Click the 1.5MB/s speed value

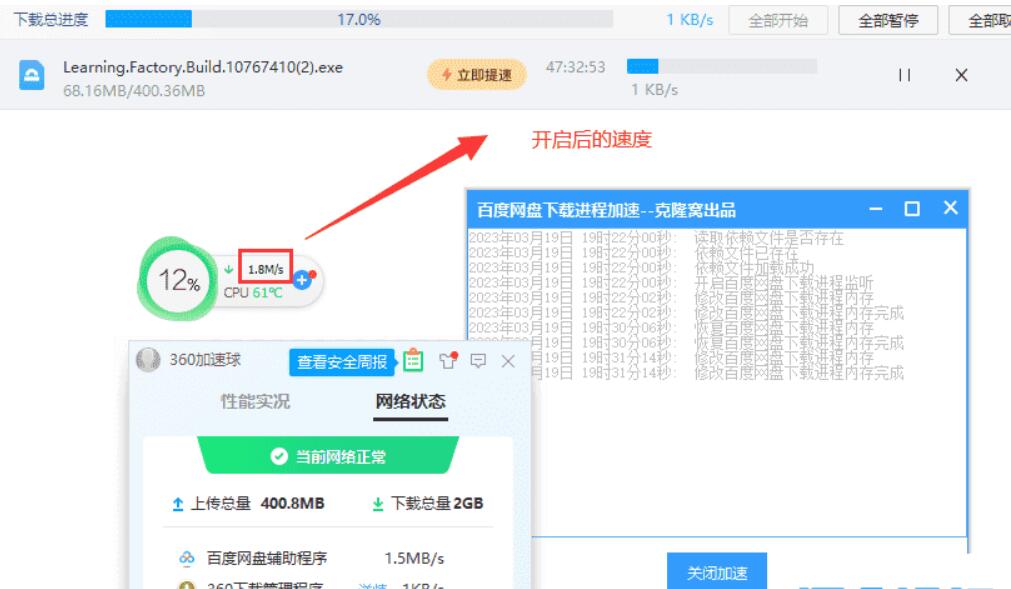[x=414, y=558]
